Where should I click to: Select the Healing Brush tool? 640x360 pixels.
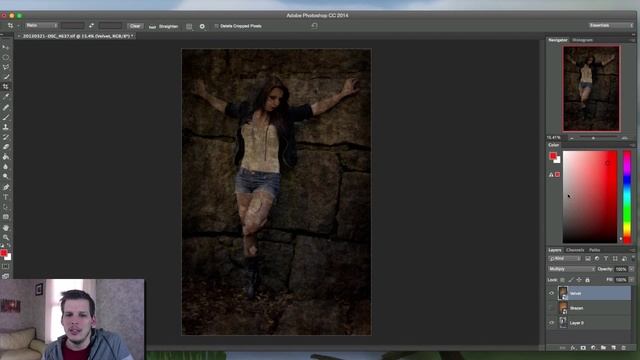(x=6, y=107)
